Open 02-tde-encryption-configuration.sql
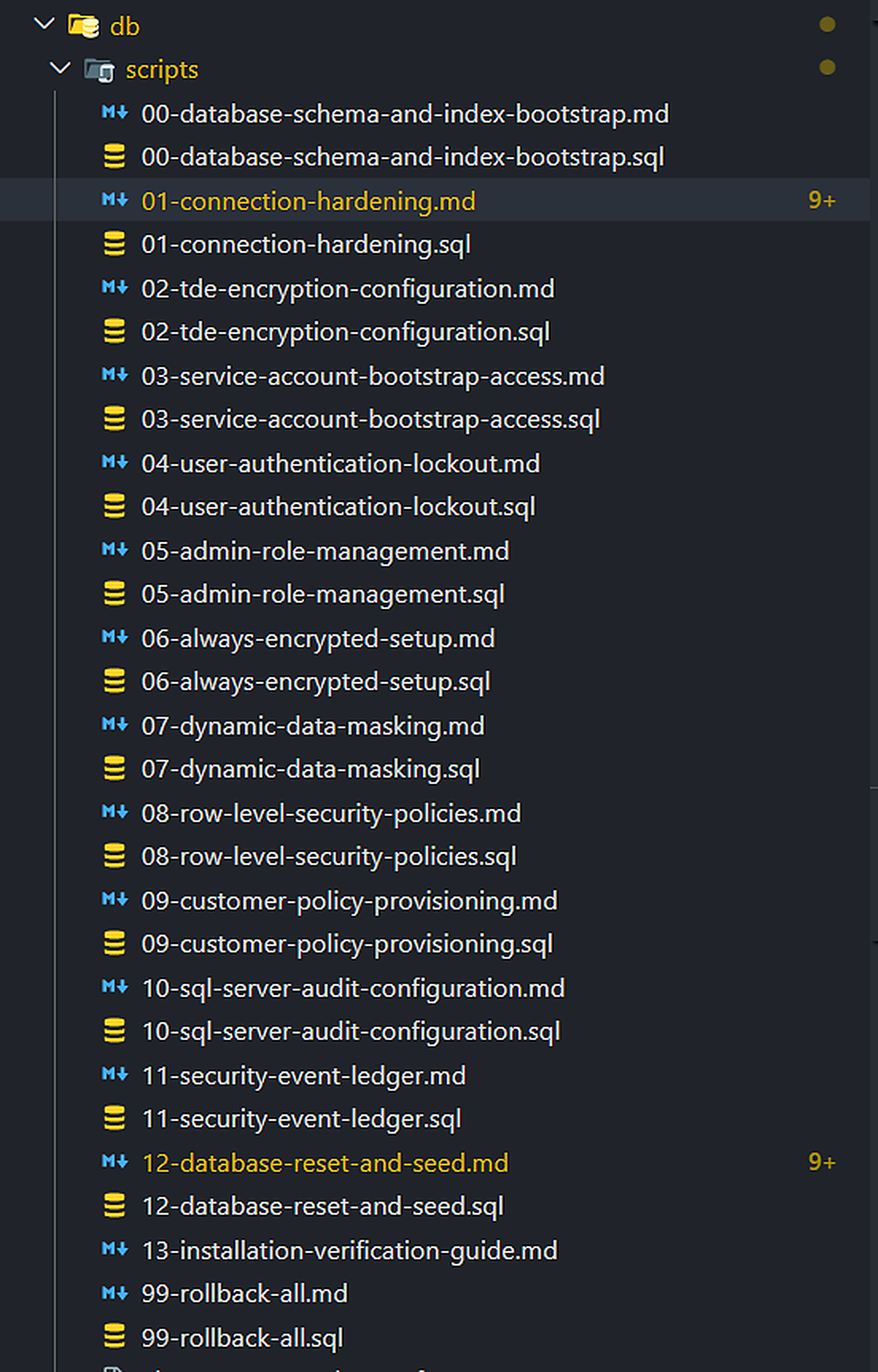 [x=346, y=332]
